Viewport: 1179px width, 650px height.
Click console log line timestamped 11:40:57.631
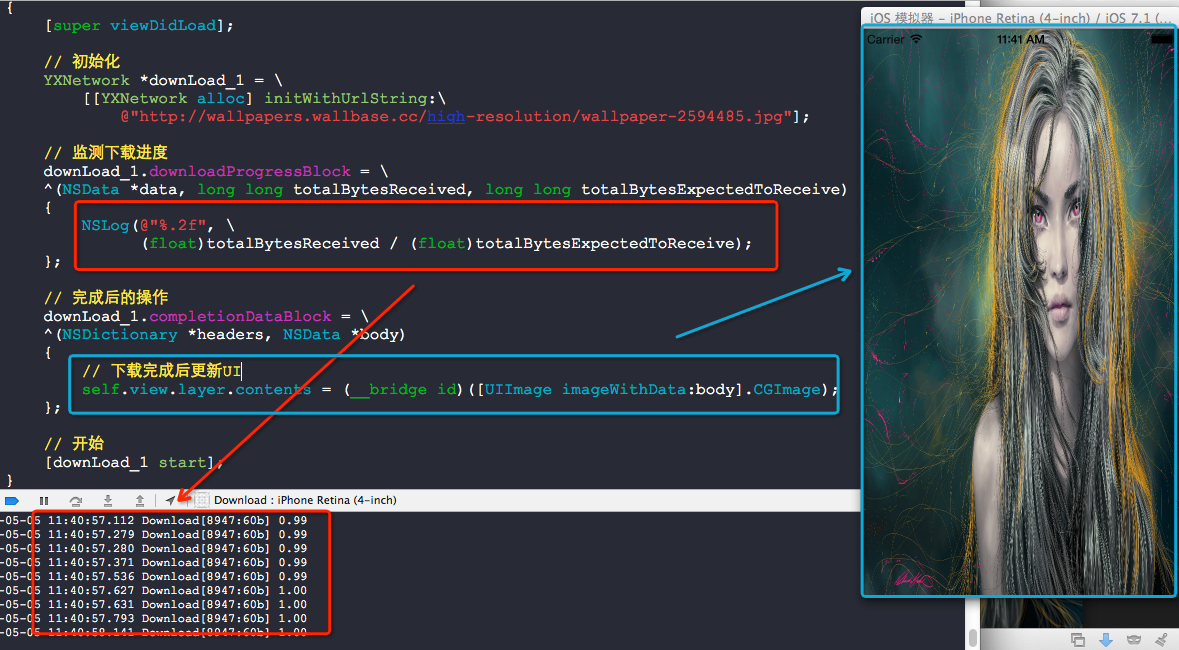pos(153,605)
